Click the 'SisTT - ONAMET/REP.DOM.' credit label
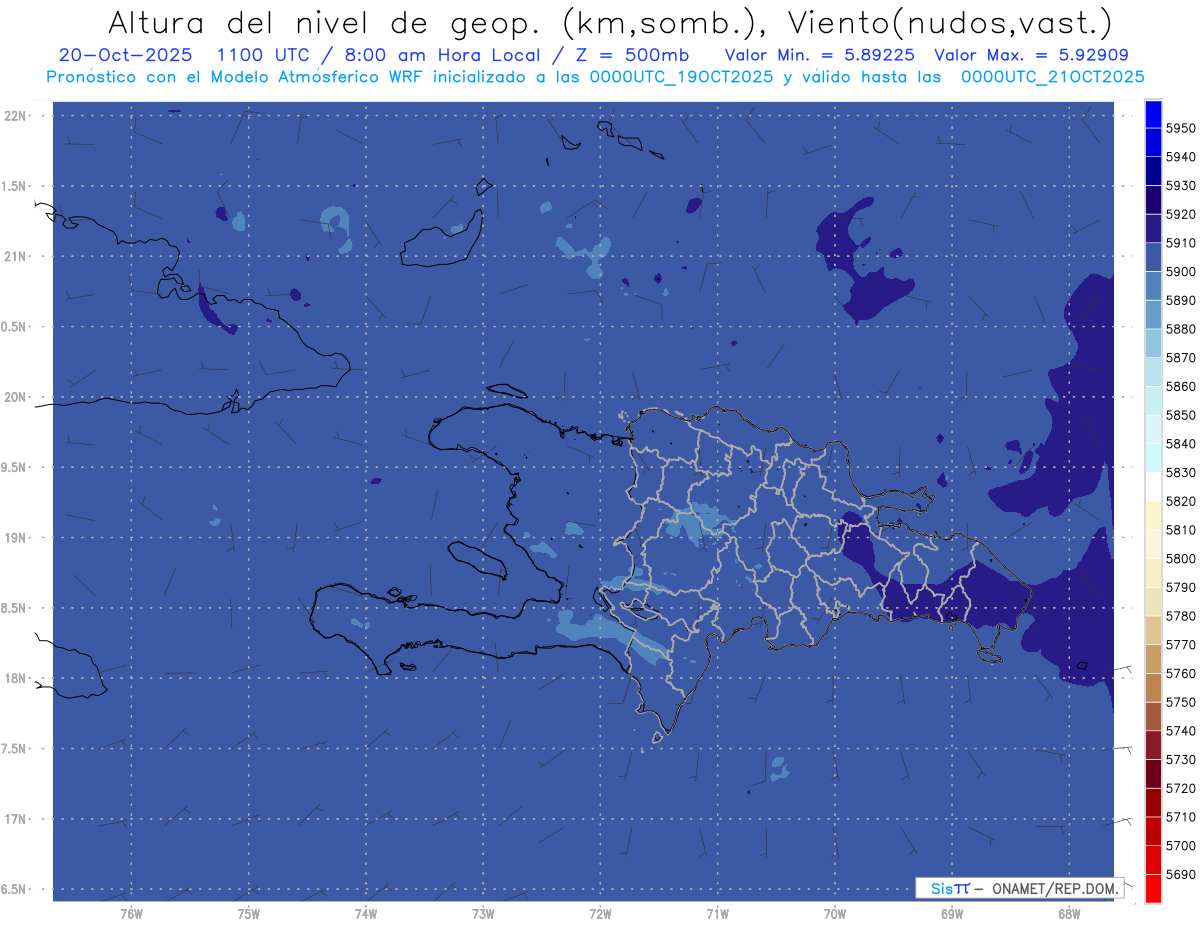This screenshot has width=1200, height=927. [1019, 888]
